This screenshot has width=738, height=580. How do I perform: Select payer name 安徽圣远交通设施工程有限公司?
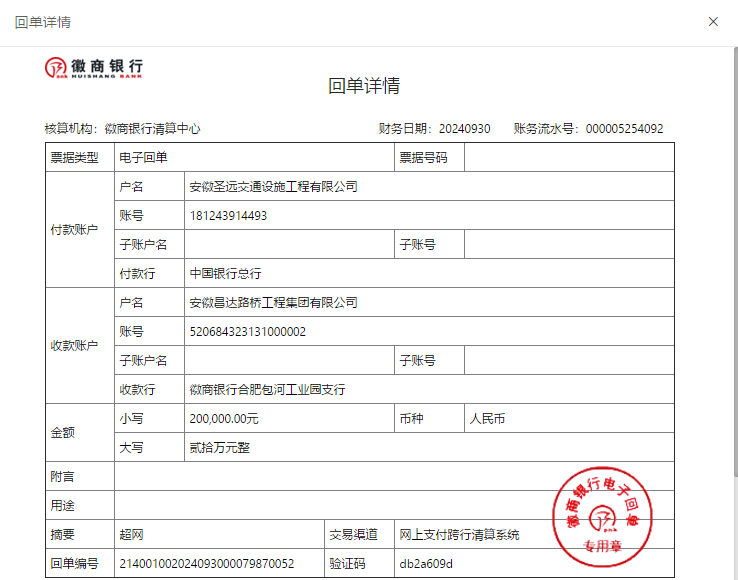coord(273,187)
